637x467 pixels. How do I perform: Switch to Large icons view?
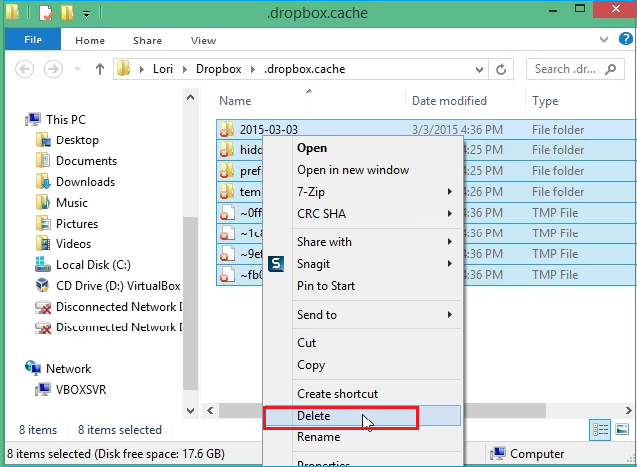pyautogui.click(x=621, y=430)
